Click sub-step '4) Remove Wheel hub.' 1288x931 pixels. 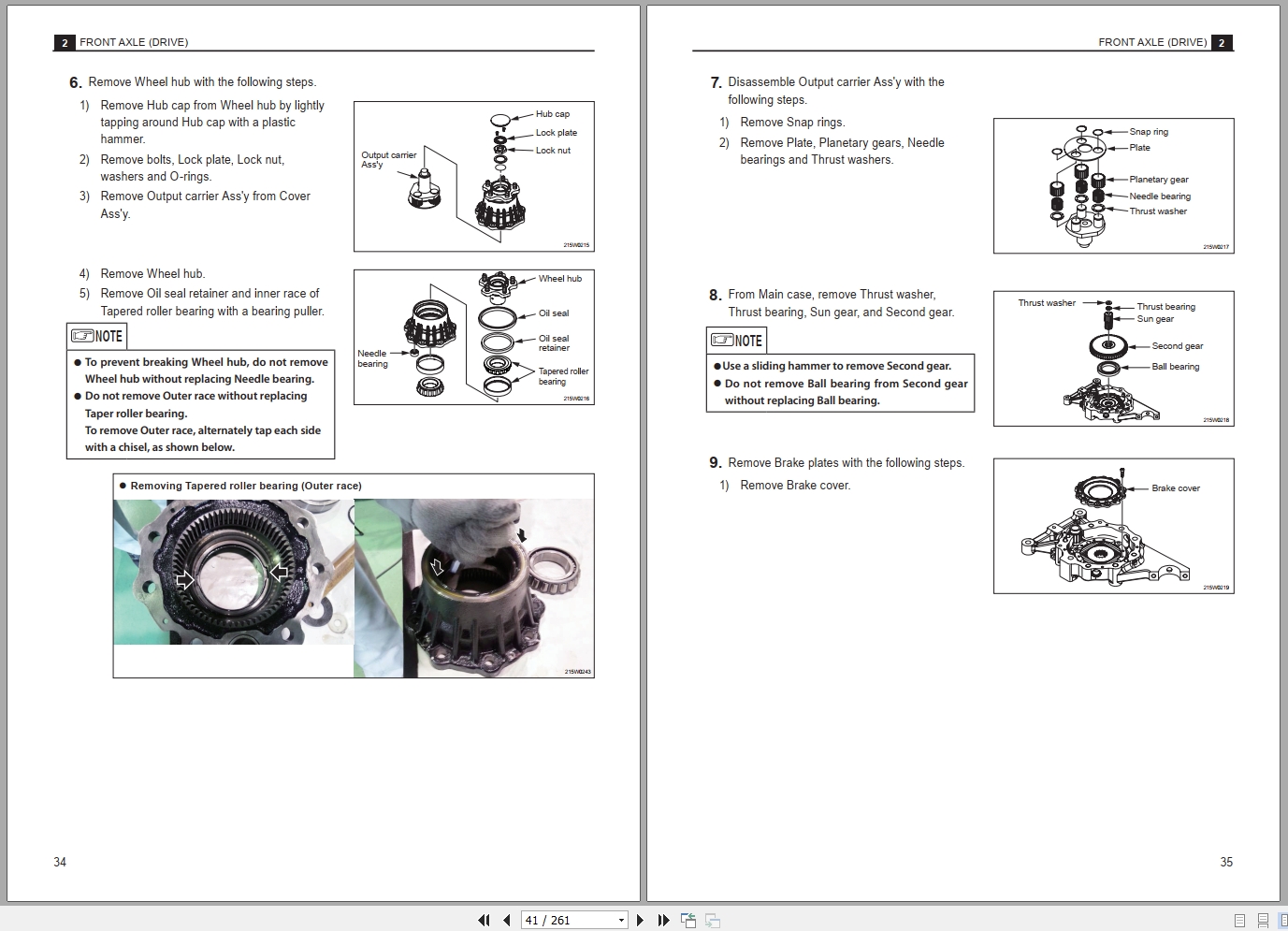pyautogui.click(x=142, y=274)
